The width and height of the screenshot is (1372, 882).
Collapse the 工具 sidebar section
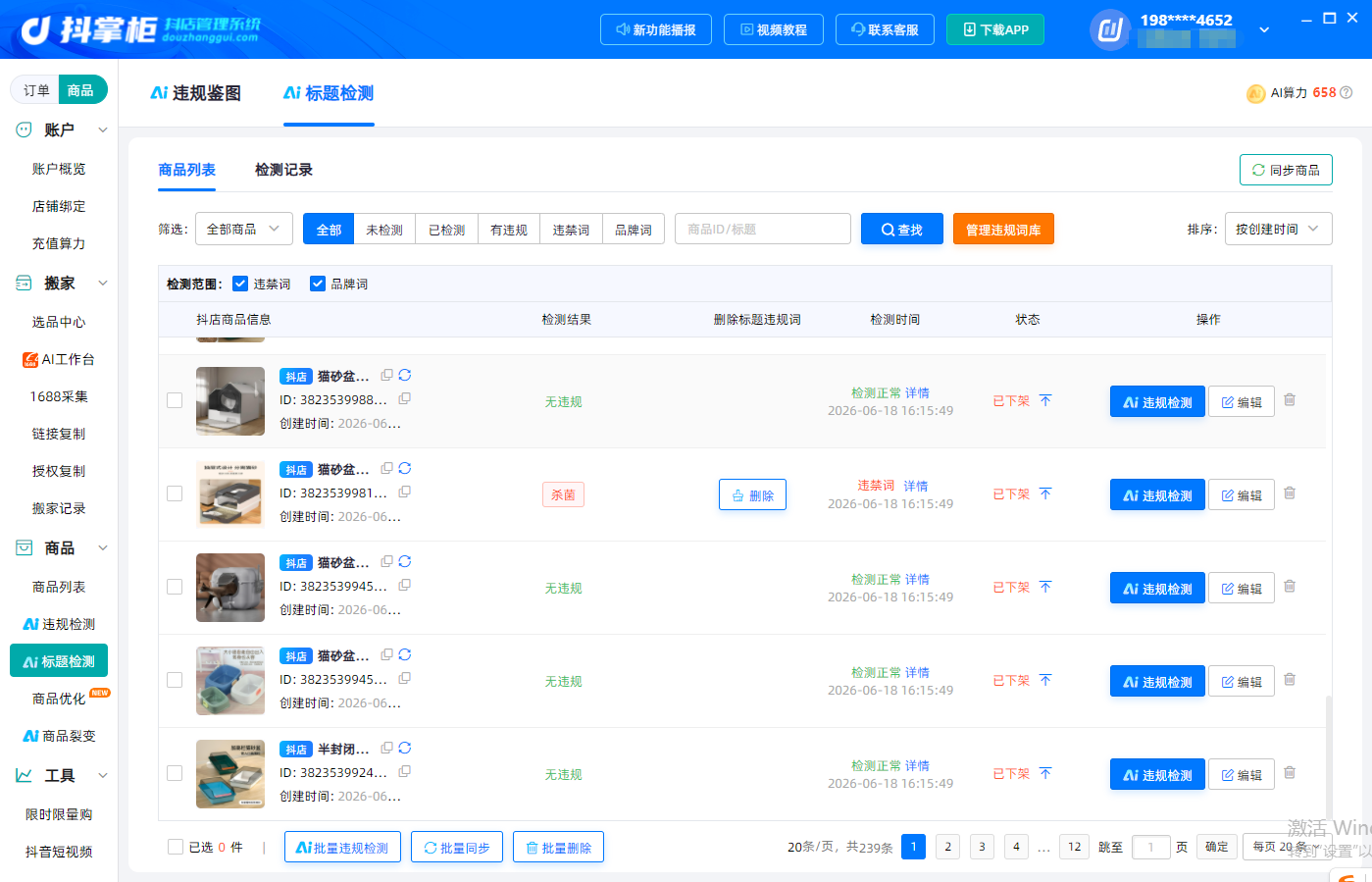[x=103, y=775]
